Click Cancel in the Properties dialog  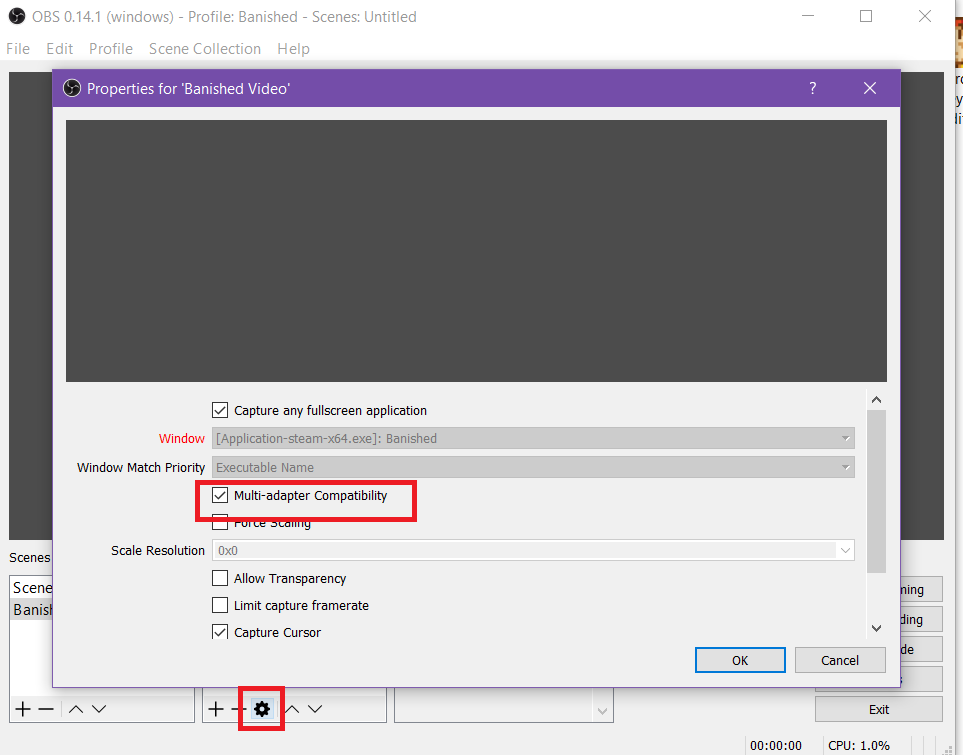point(840,660)
